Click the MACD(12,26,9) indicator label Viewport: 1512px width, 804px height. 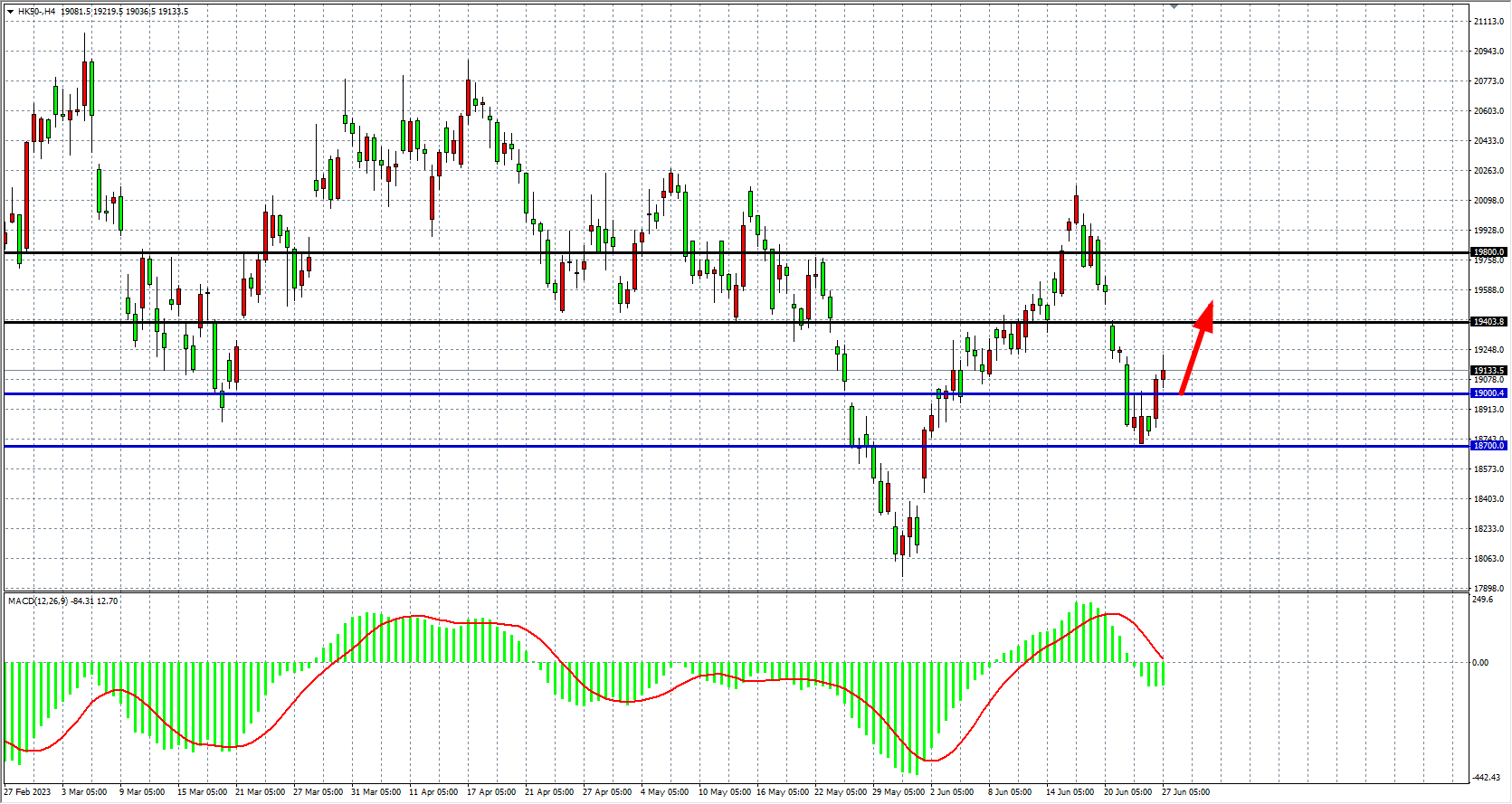(x=37, y=601)
